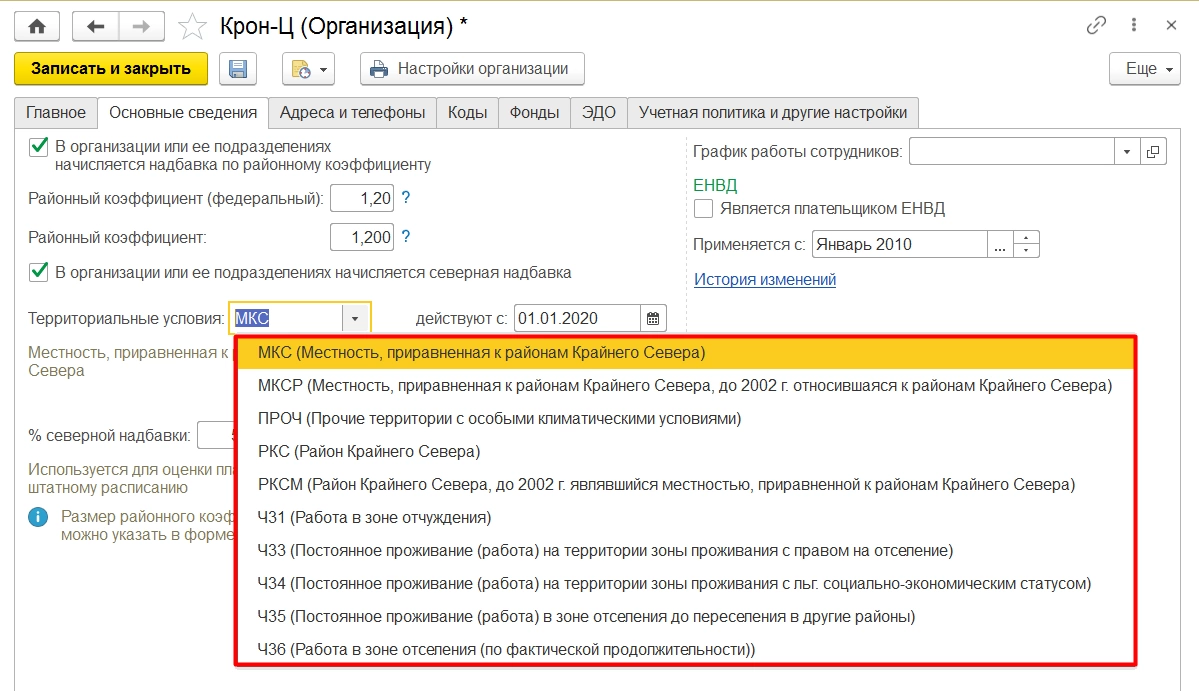Open История изменений link
Screen dimensions: 1199x691
pos(765,280)
